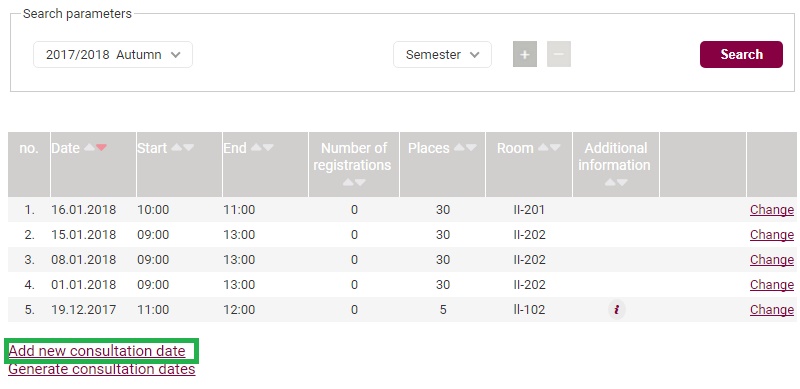Viewport: 800px width, 389px height.
Task: Sort Start column ascending
Action: pyautogui.click(x=177, y=148)
